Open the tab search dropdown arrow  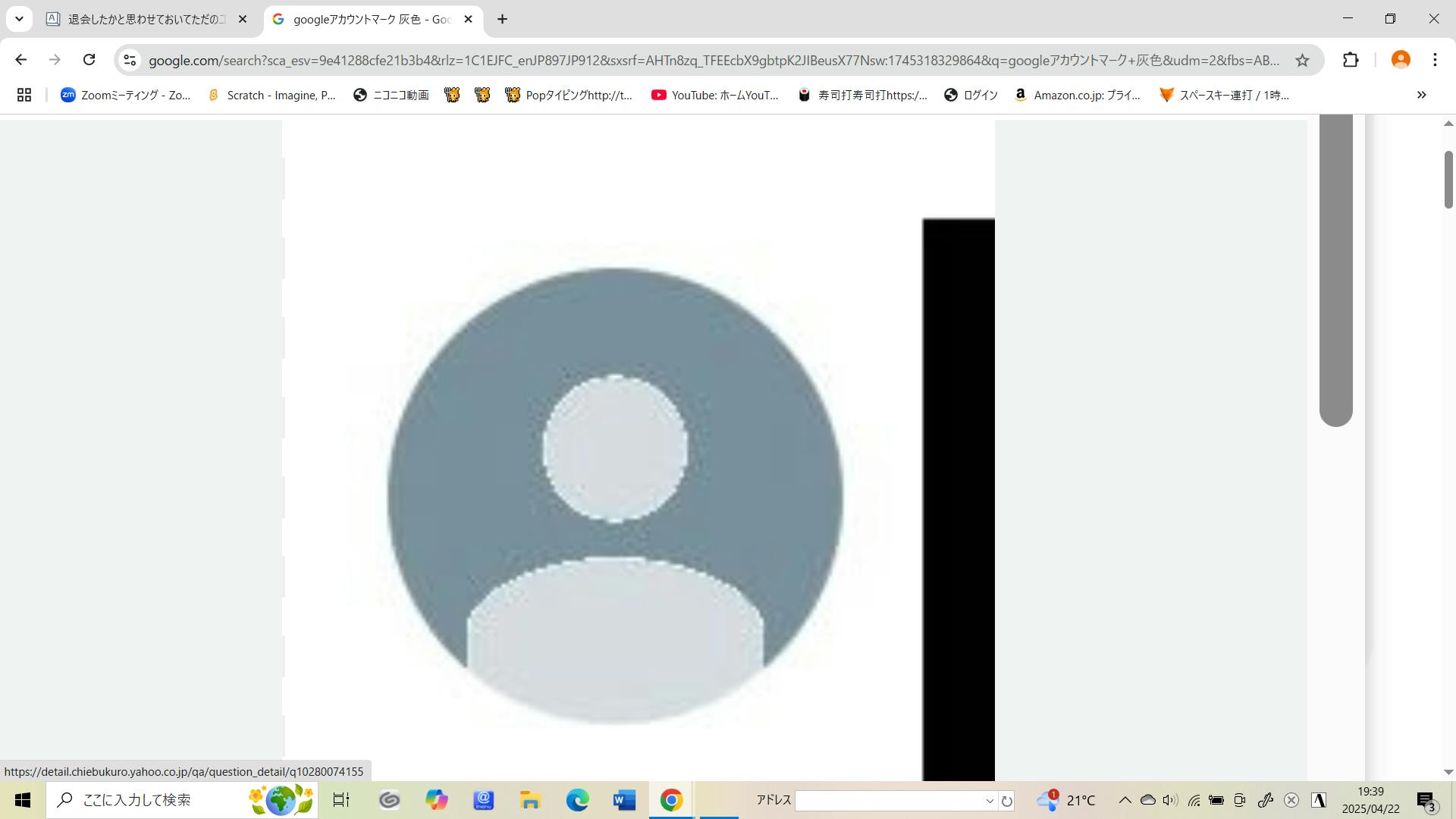point(19,19)
